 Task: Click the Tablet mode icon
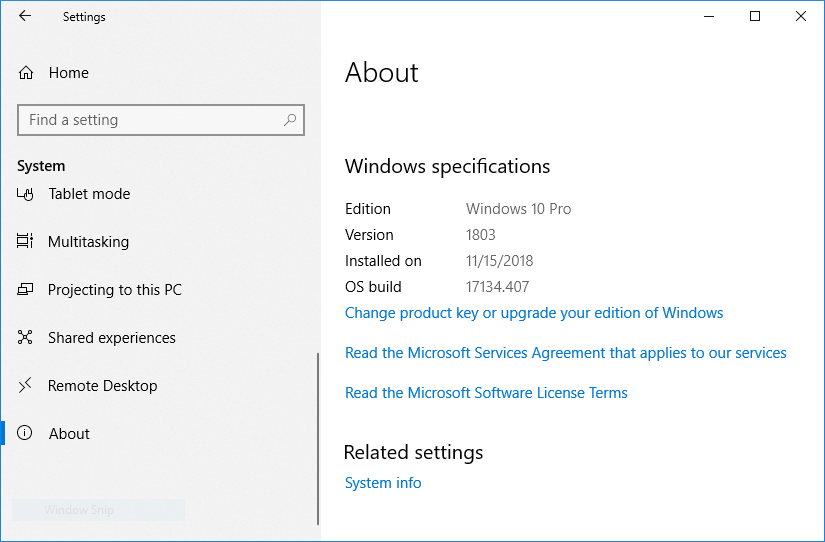[25, 194]
